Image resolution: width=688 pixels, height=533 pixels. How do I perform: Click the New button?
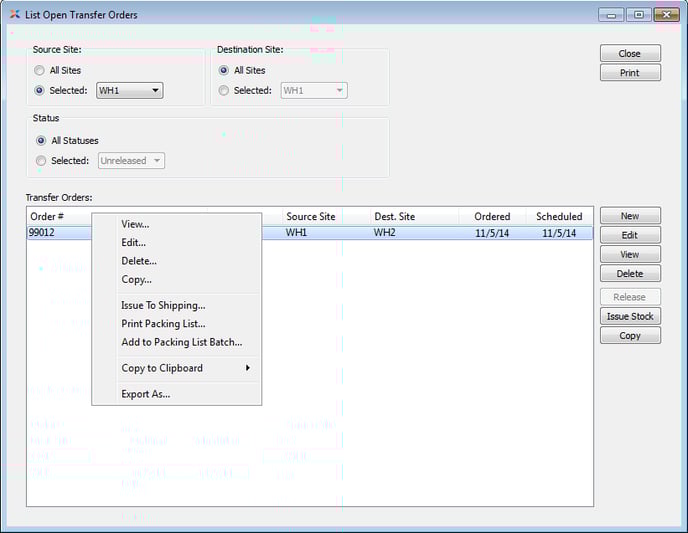coord(629,216)
